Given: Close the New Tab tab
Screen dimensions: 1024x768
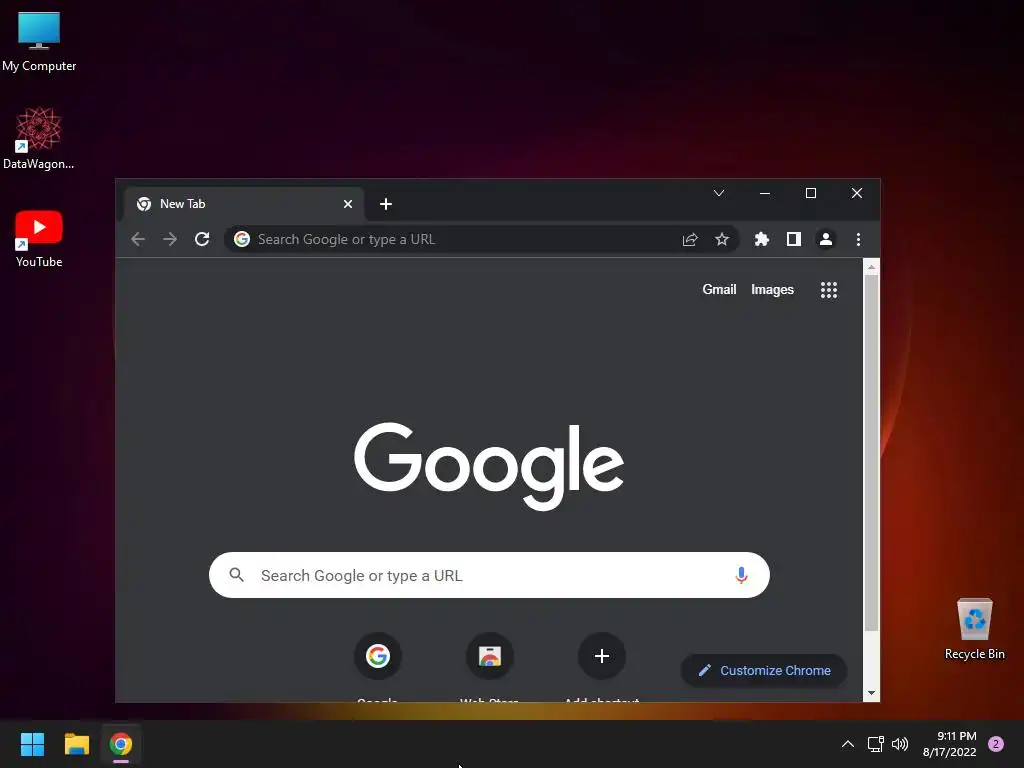Looking at the screenshot, I should pyautogui.click(x=348, y=204).
